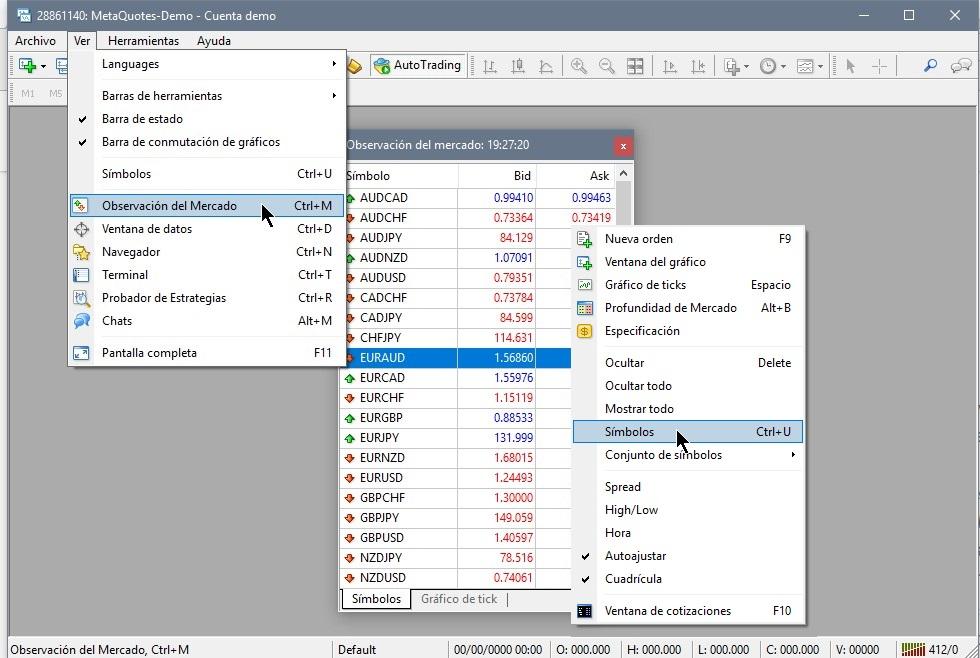980x658 pixels.
Task: Open the indicators icon dropdown arrow
Action: [x=746, y=66]
